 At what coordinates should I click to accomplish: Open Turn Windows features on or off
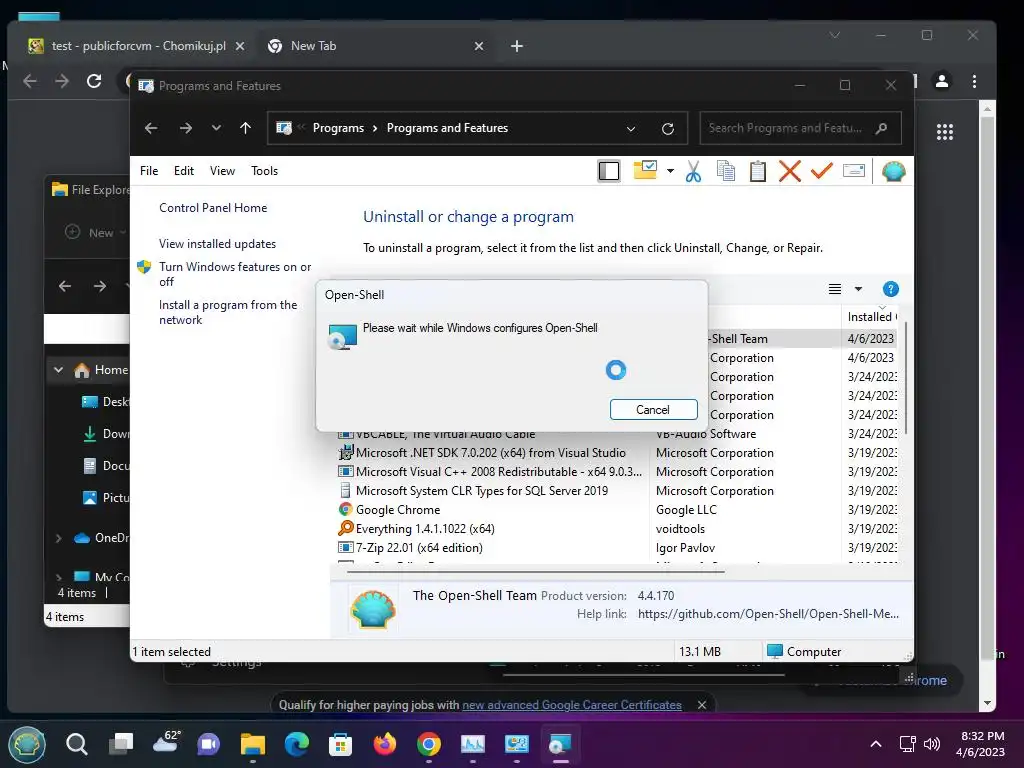pyautogui.click(x=235, y=274)
